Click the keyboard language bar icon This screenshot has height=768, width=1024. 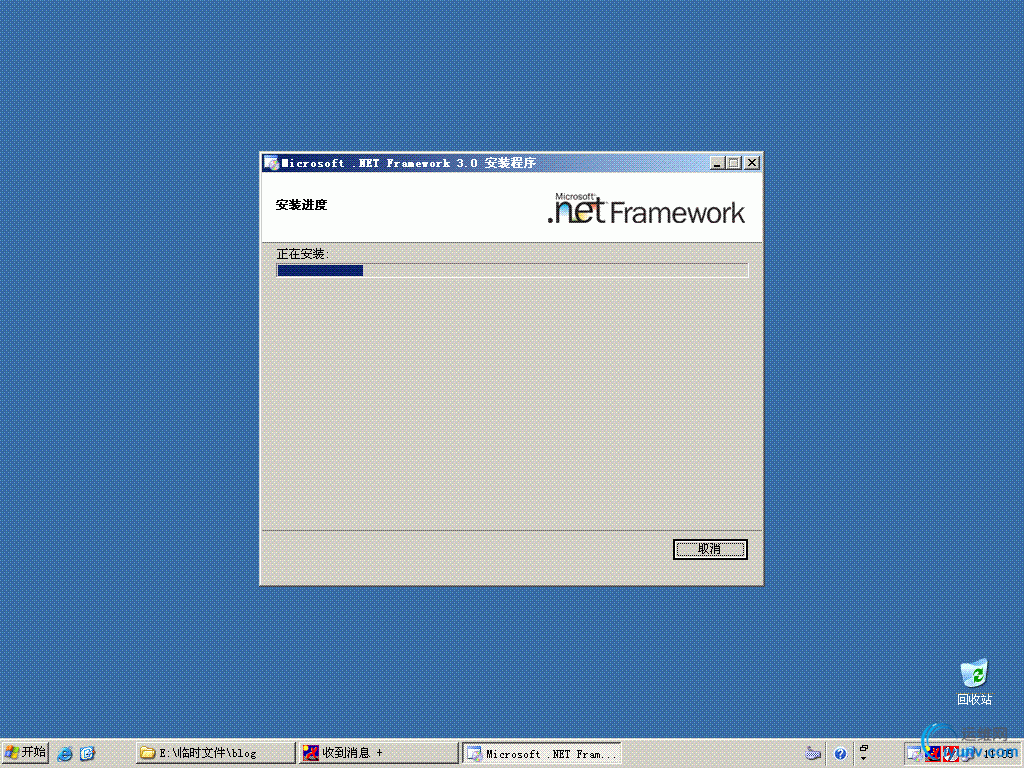(x=812, y=754)
